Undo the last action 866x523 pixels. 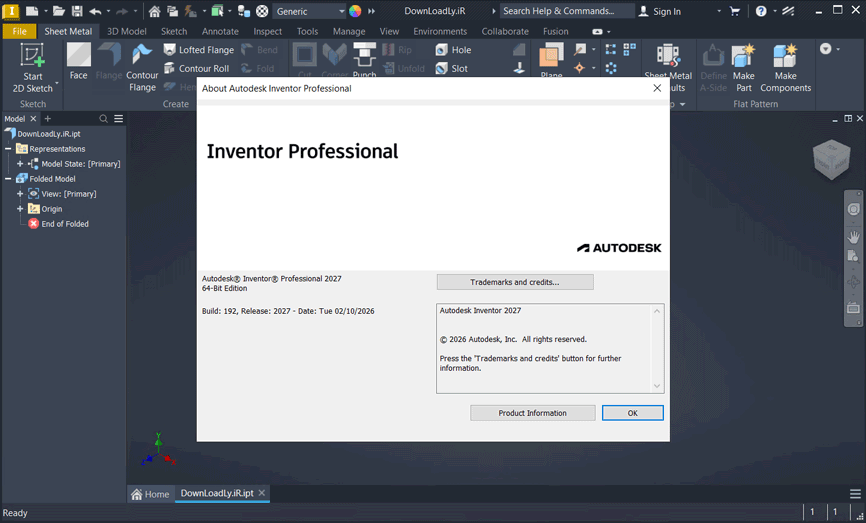point(95,11)
